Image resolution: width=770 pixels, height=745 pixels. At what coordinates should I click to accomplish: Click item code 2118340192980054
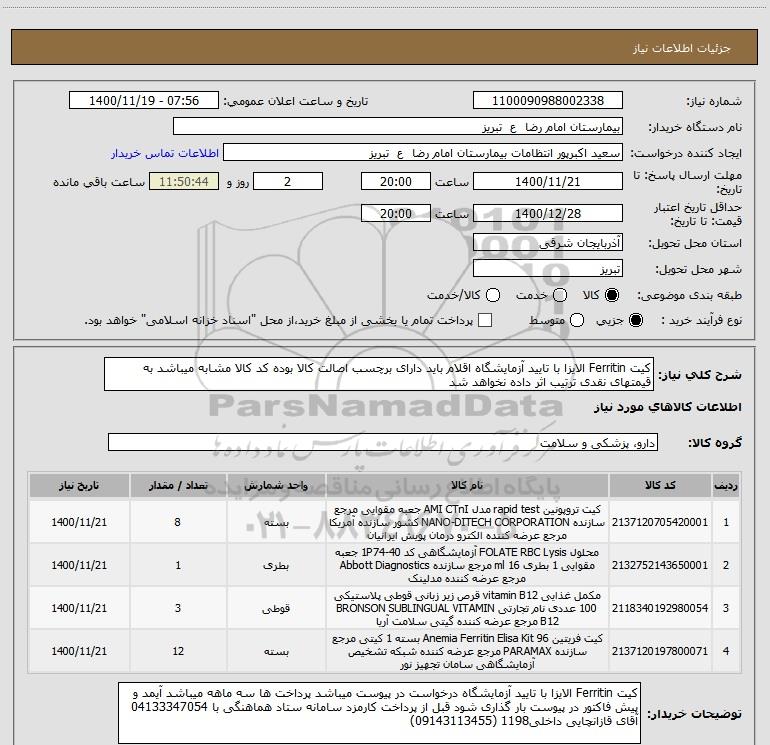click(660, 608)
